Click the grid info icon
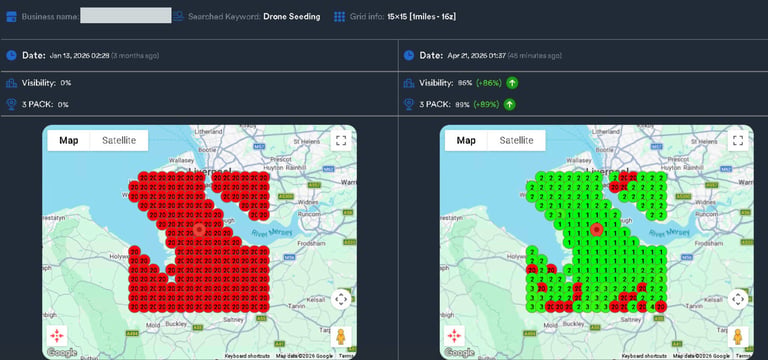Screen dimensions: 768x360 pos(339,17)
